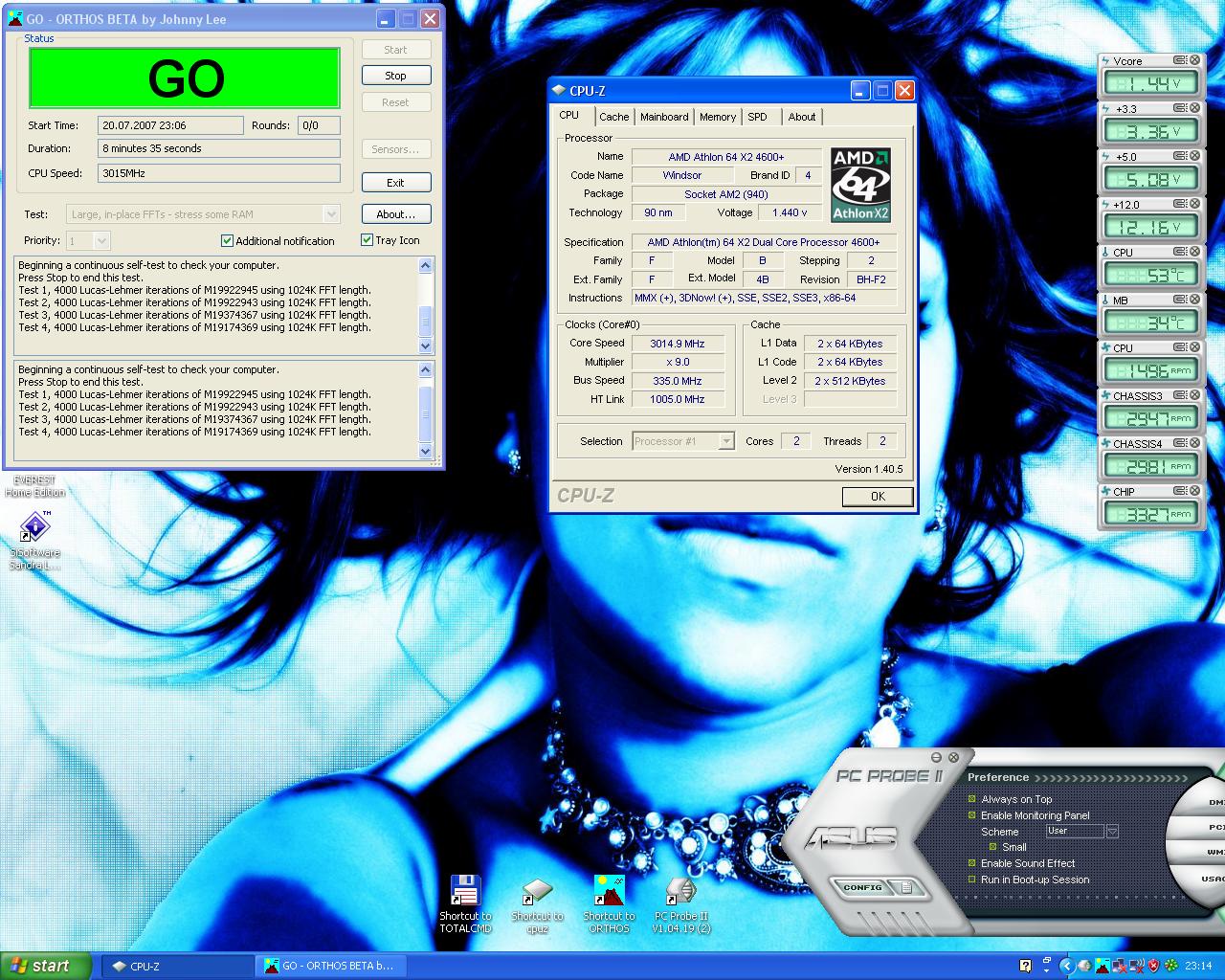Open the Shortcut to TOTALCMD desktop icon

(465, 891)
